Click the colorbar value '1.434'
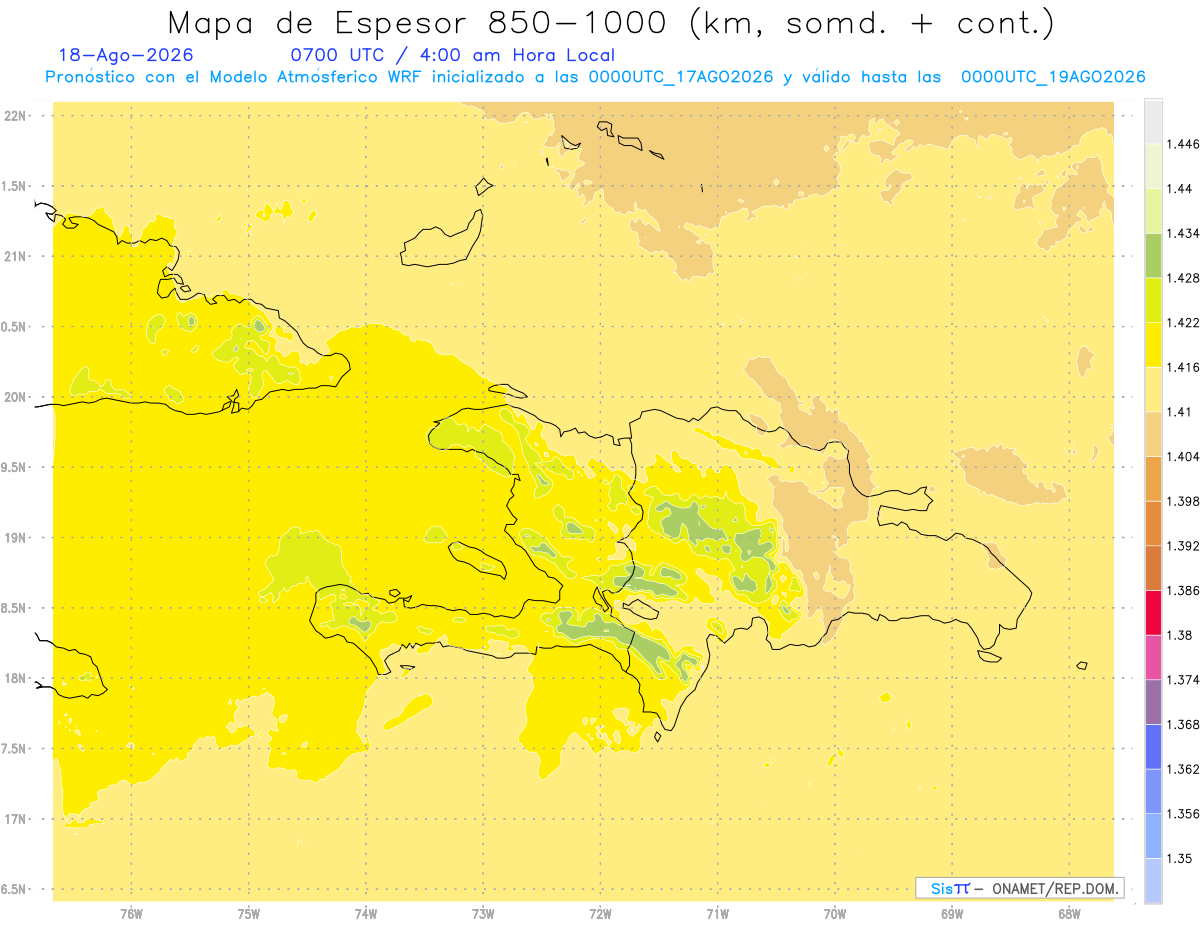1200x927 pixels. click(x=1182, y=233)
